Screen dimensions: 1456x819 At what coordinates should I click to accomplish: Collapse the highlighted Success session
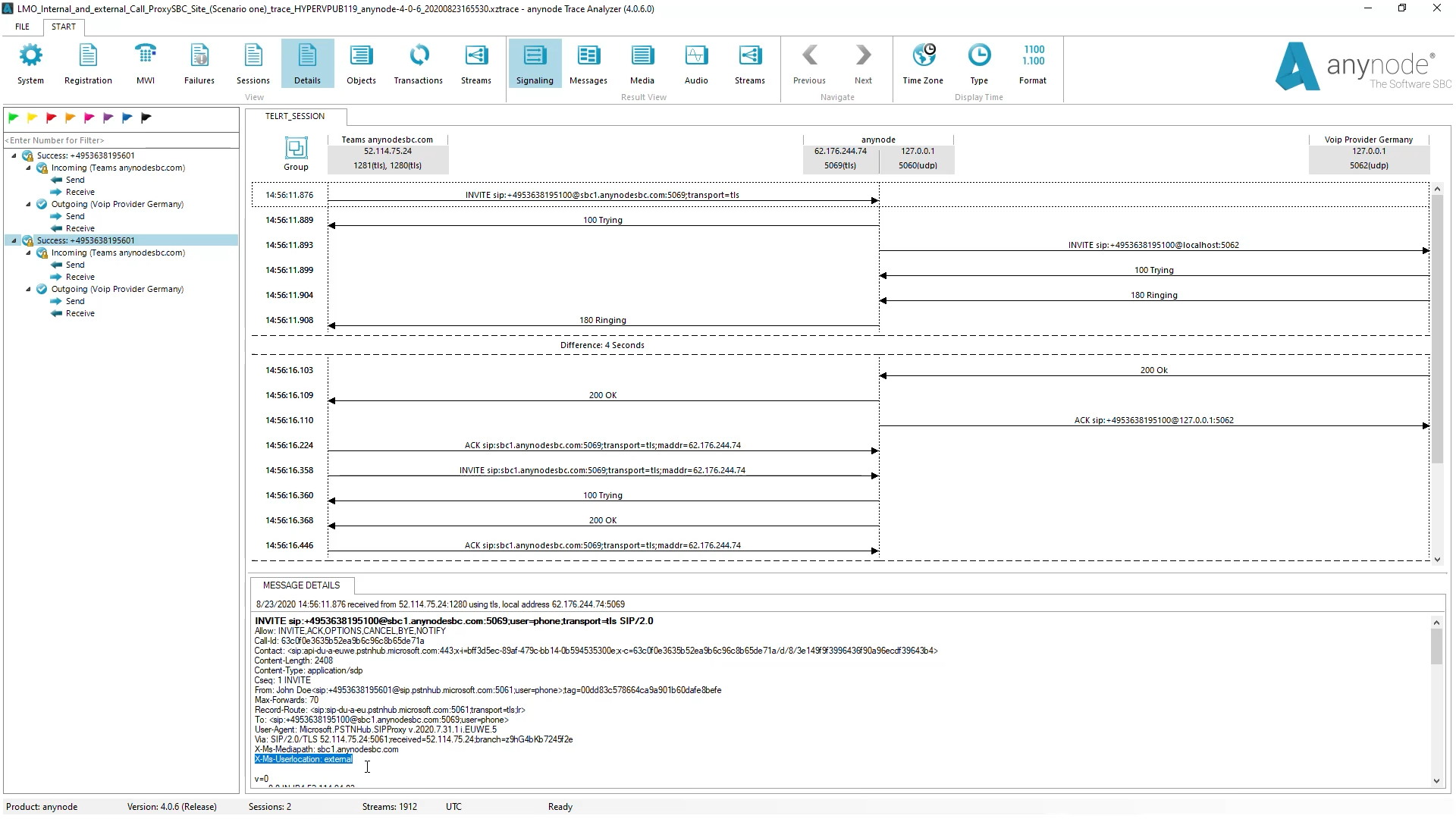(14, 240)
